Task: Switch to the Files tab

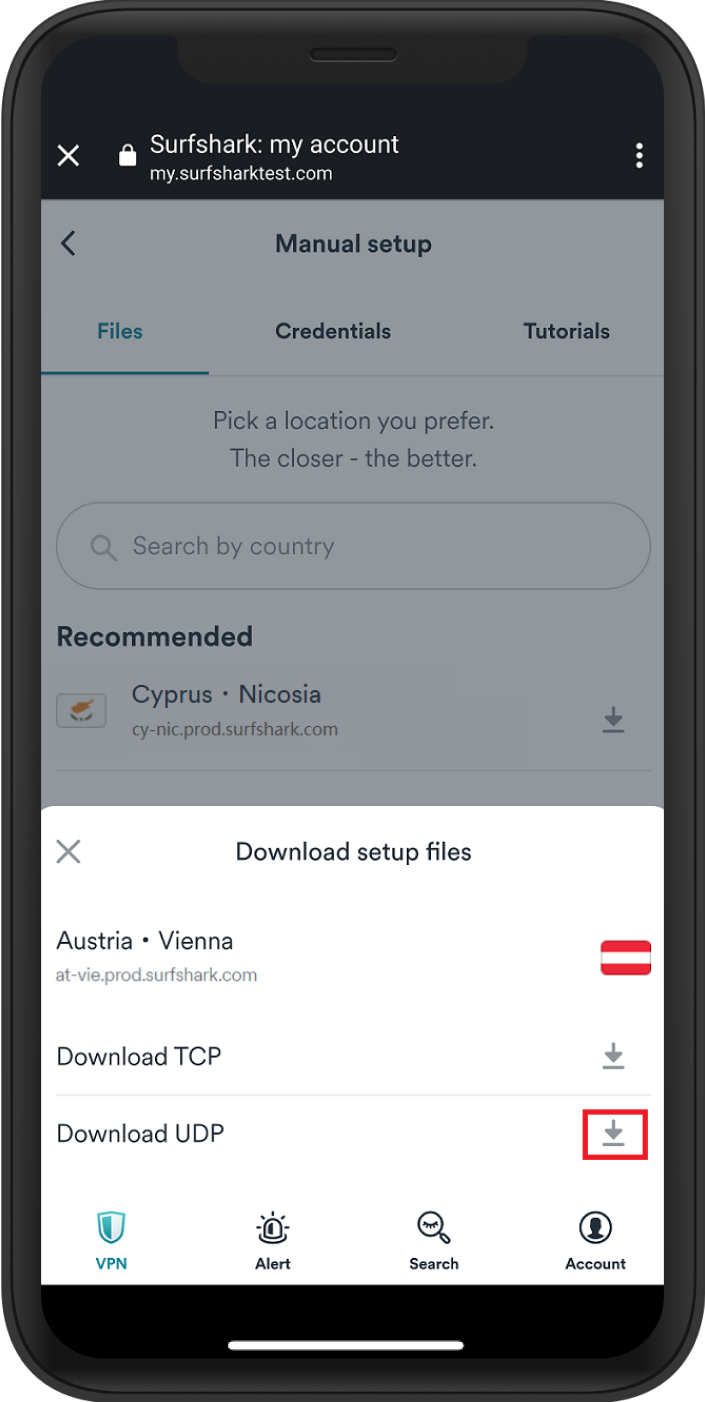Action: click(120, 331)
